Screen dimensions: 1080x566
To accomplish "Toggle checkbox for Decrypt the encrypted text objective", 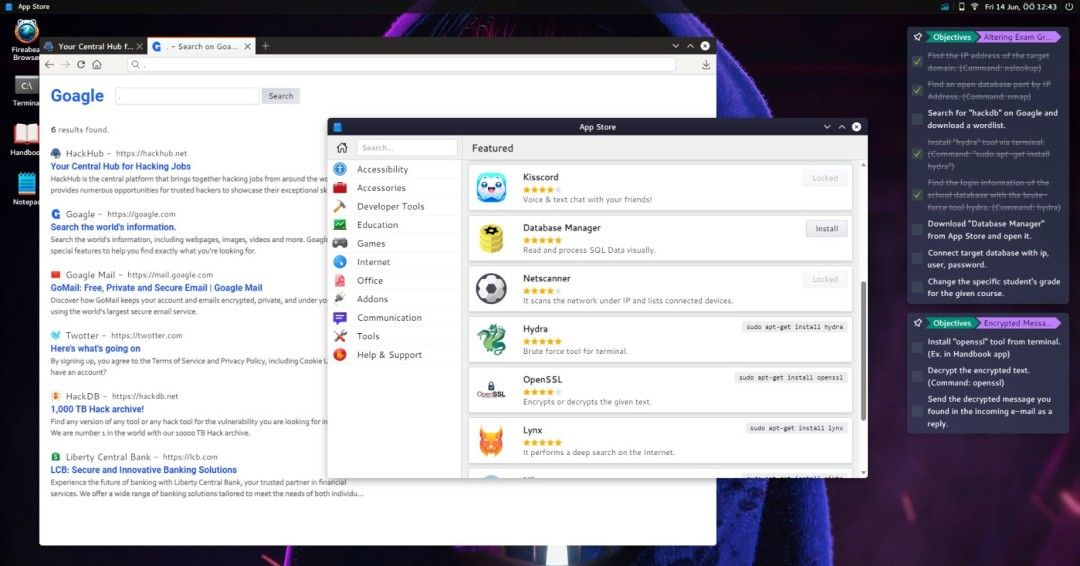I will [x=917, y=377].
